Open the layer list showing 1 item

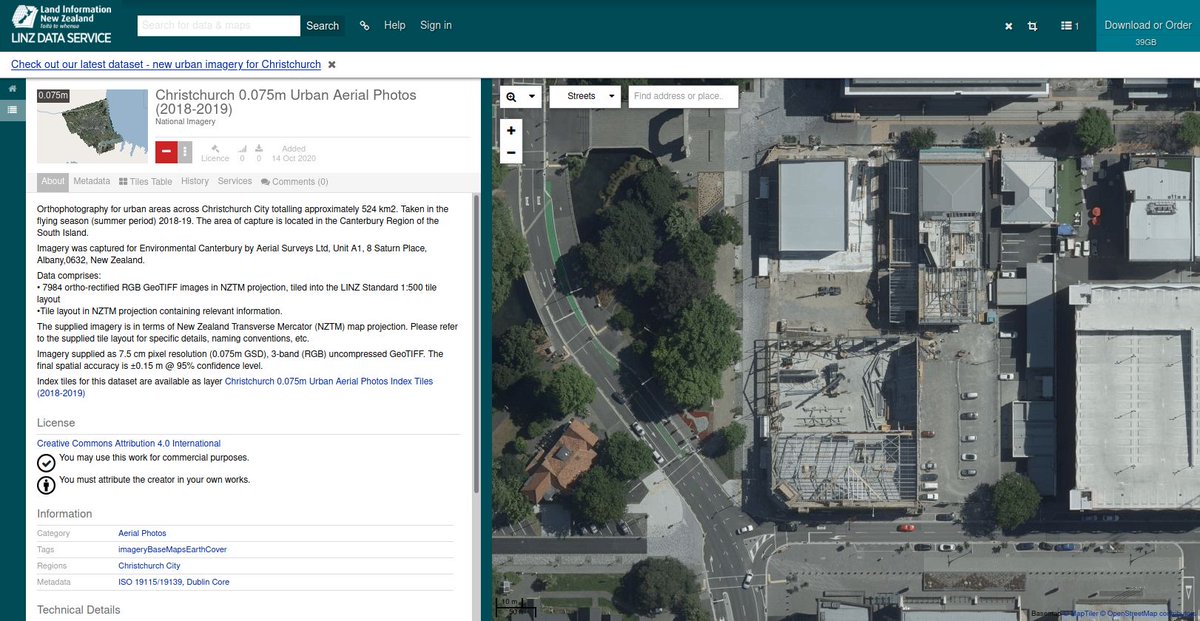coord(1069,26)
